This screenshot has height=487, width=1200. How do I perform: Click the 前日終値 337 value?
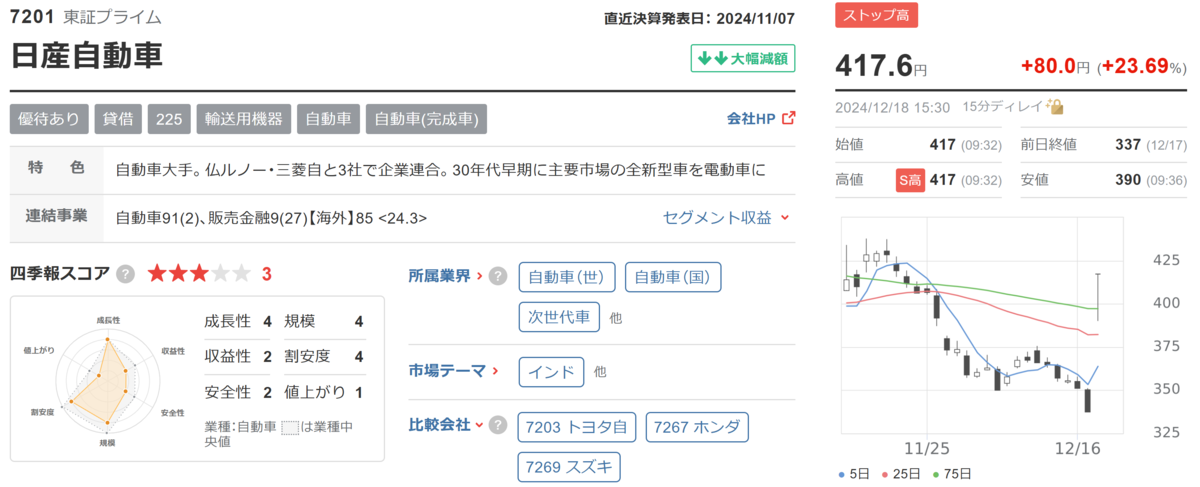[x=1128, y=144]
